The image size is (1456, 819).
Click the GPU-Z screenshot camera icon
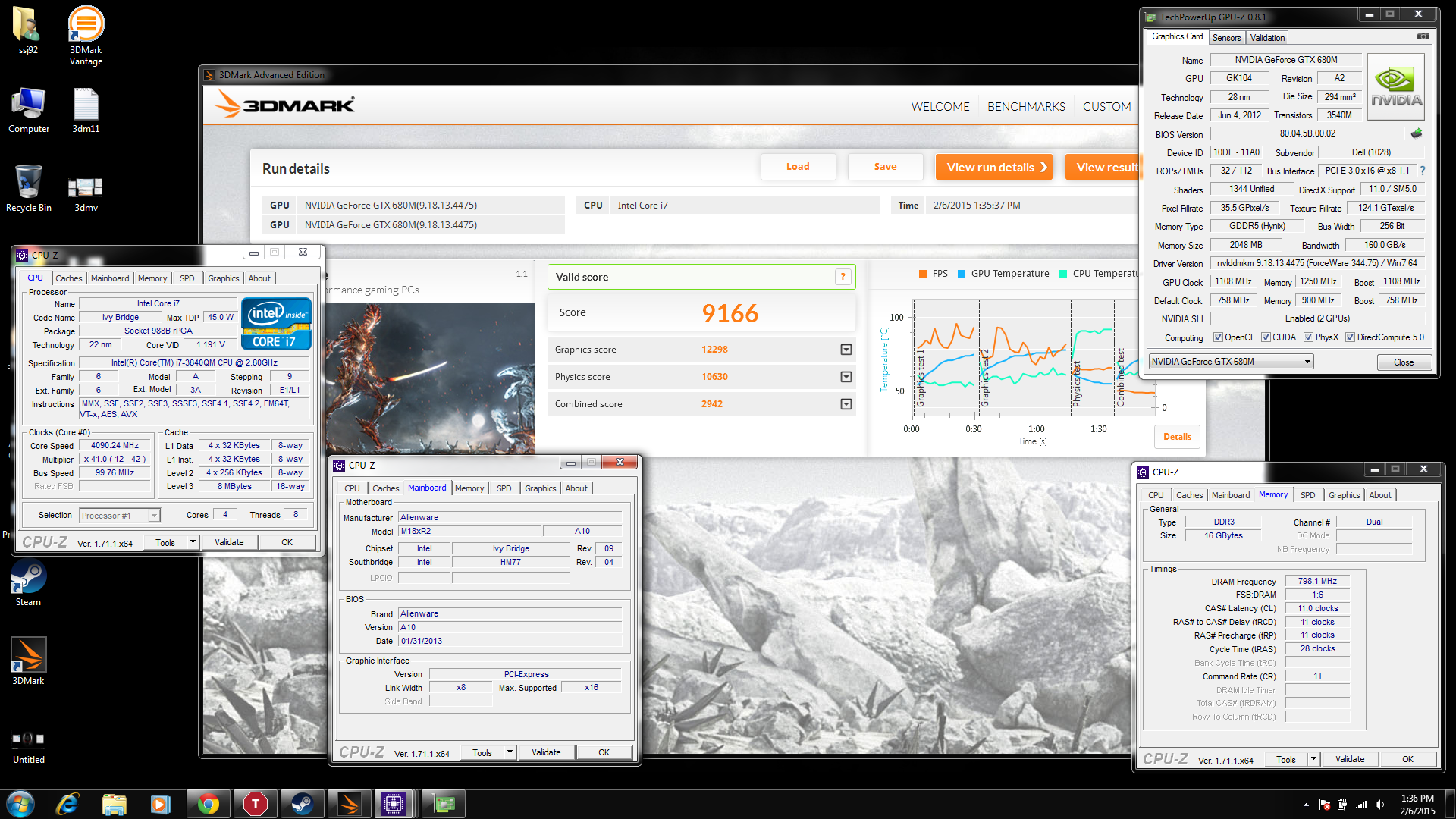(1423, 36)
